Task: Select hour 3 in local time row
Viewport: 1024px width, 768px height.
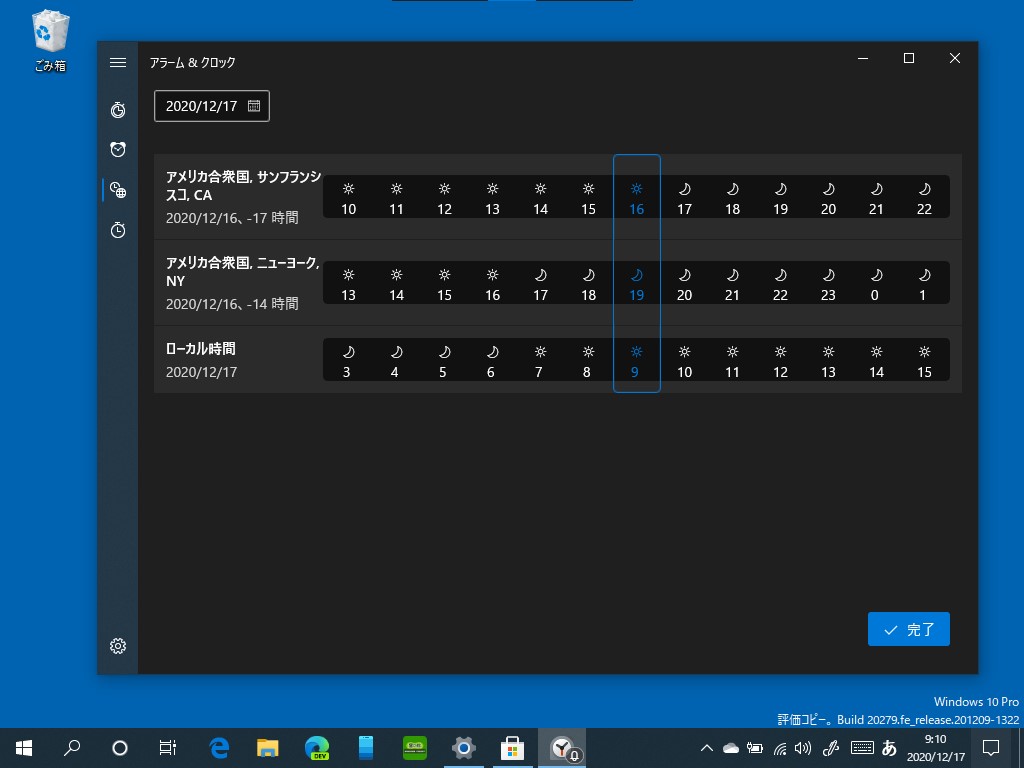Action: pos(347,362)
